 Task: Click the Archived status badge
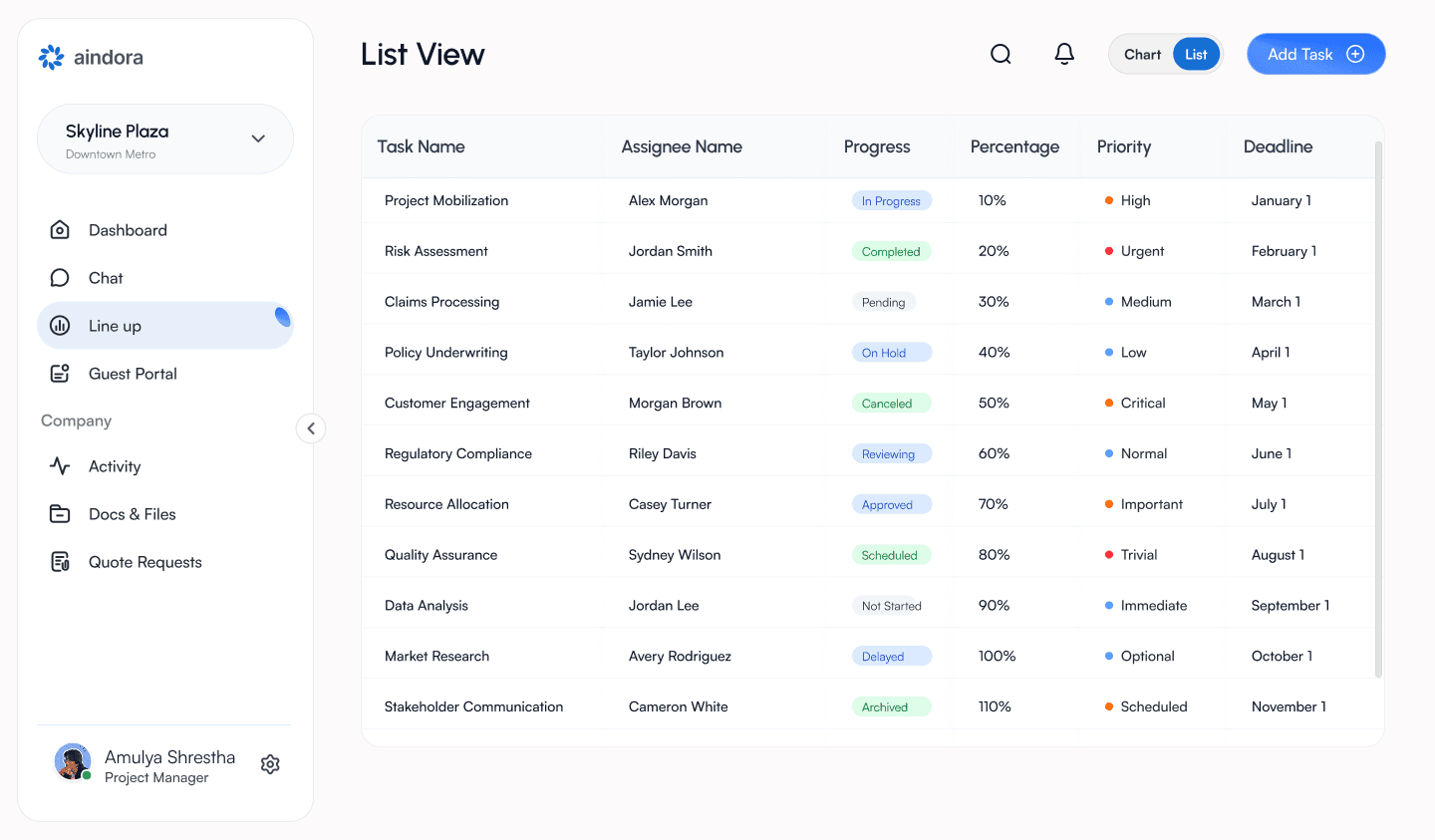[x=891, y=706]
